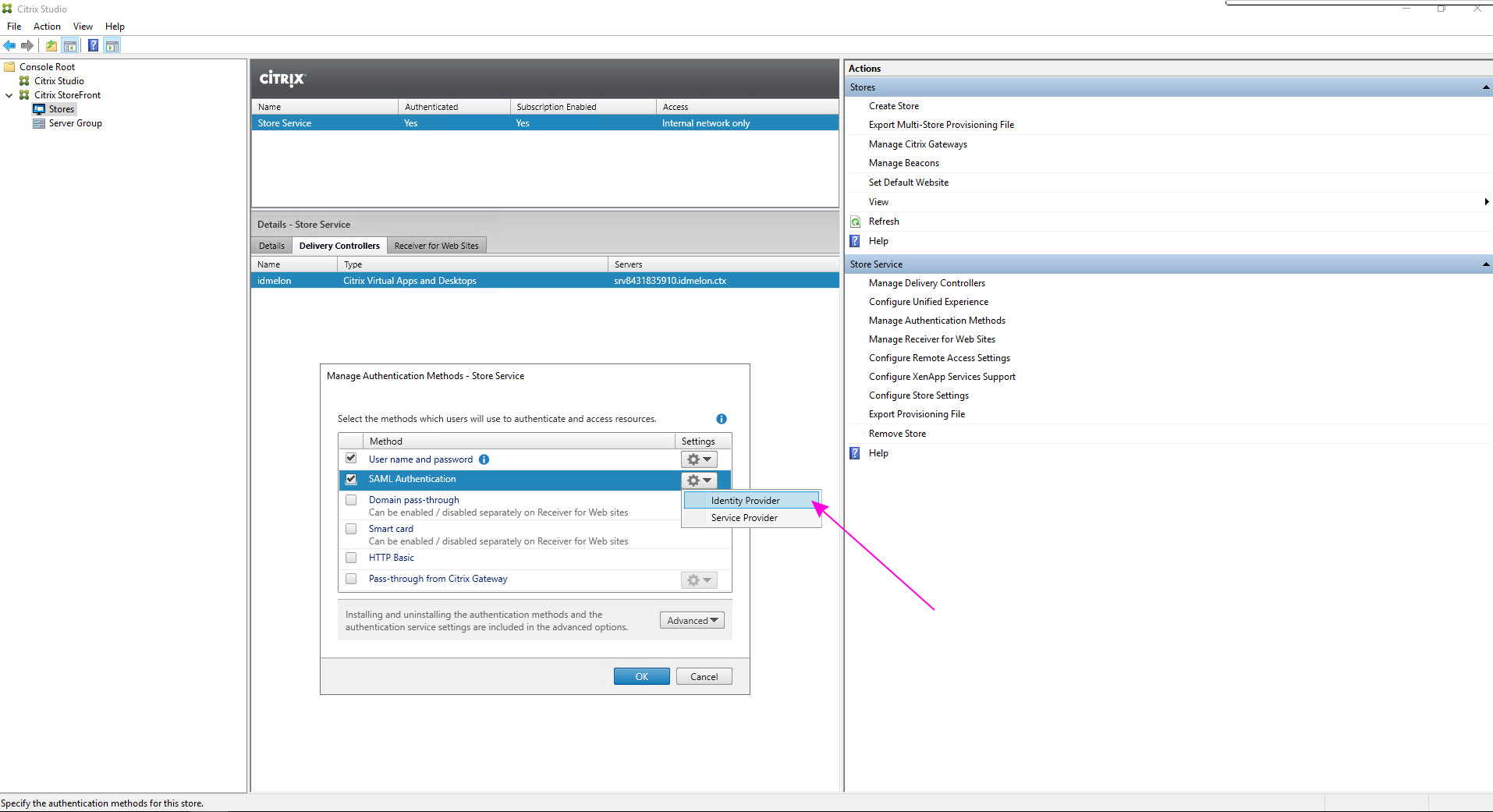Click the Authenticated column header
The image size is (1493, 812).
454,107
